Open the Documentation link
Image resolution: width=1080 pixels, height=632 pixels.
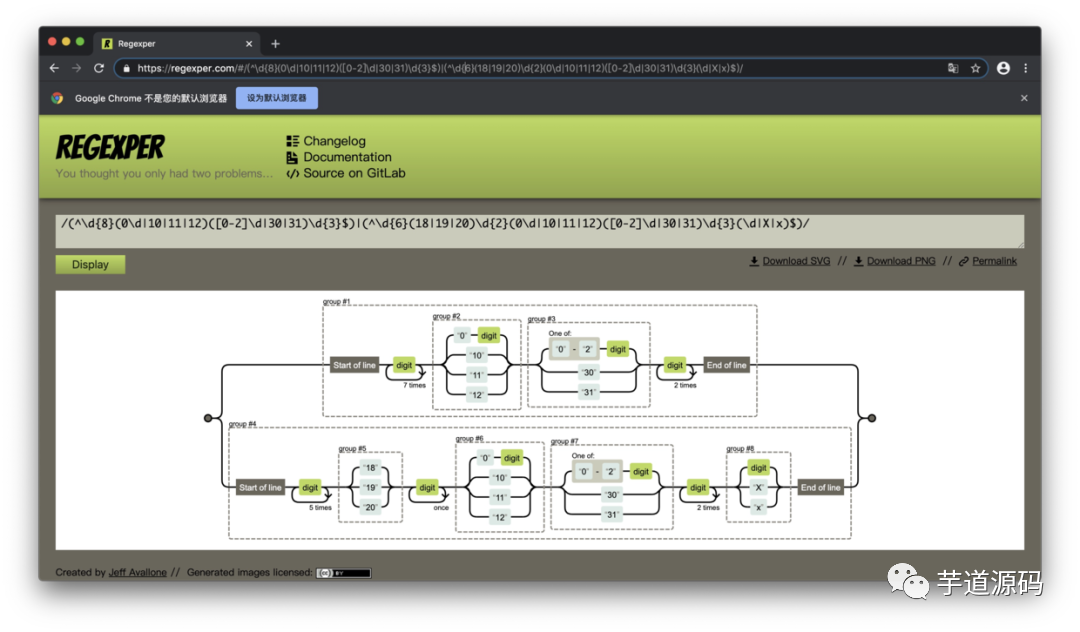click(347, 157)
